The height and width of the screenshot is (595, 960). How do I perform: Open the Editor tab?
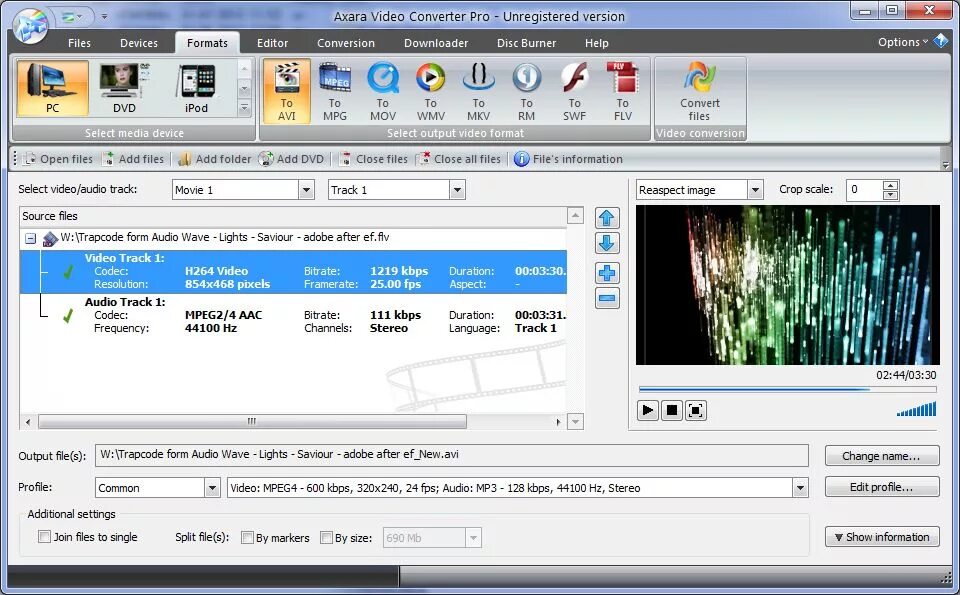[272, 43]
